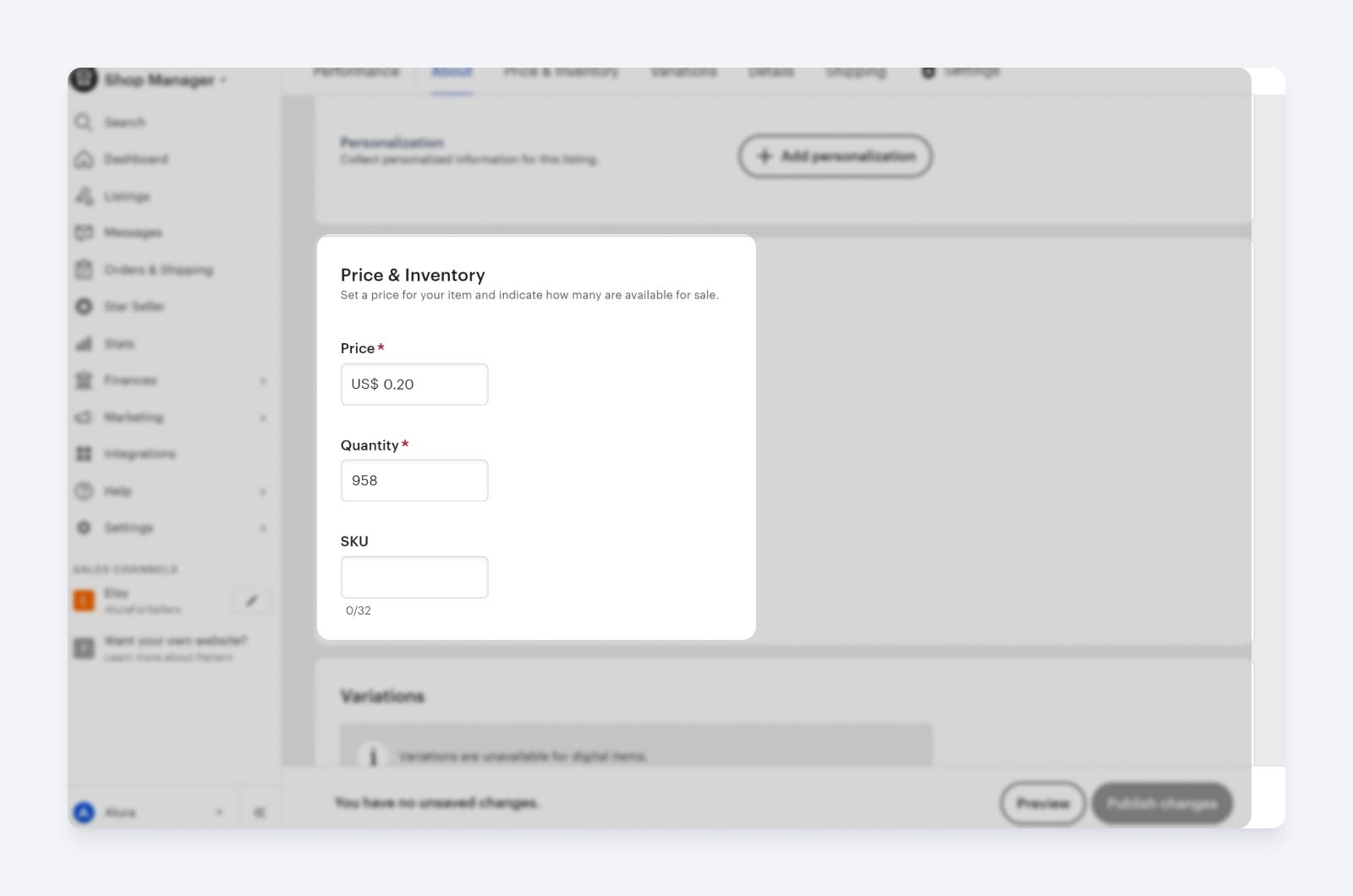Open Settings via the sidebar gear icon

[84, 527]
